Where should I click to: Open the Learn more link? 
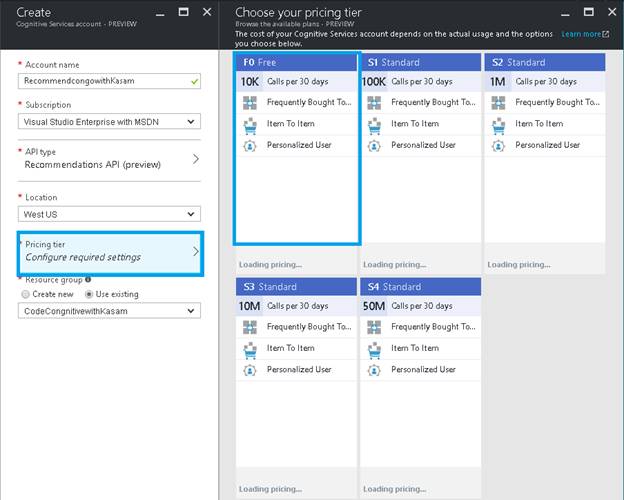[x=580, y=34]
